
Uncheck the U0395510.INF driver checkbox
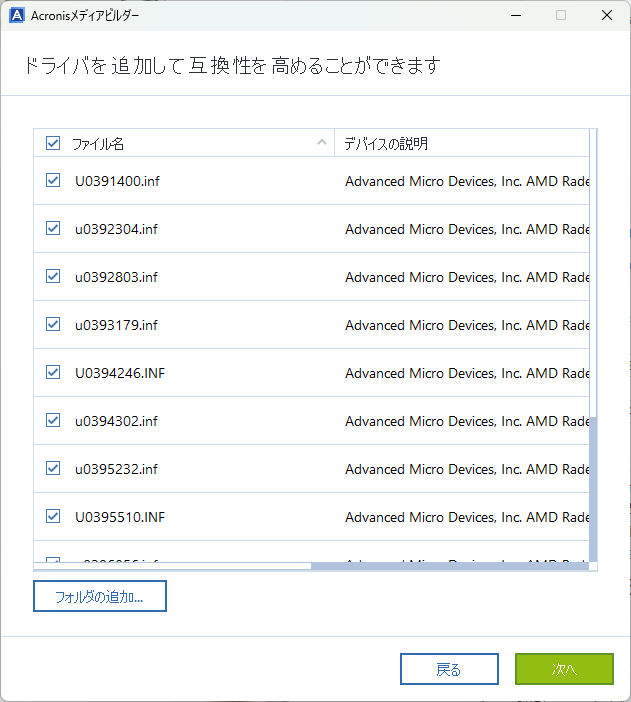click(53, 516)
